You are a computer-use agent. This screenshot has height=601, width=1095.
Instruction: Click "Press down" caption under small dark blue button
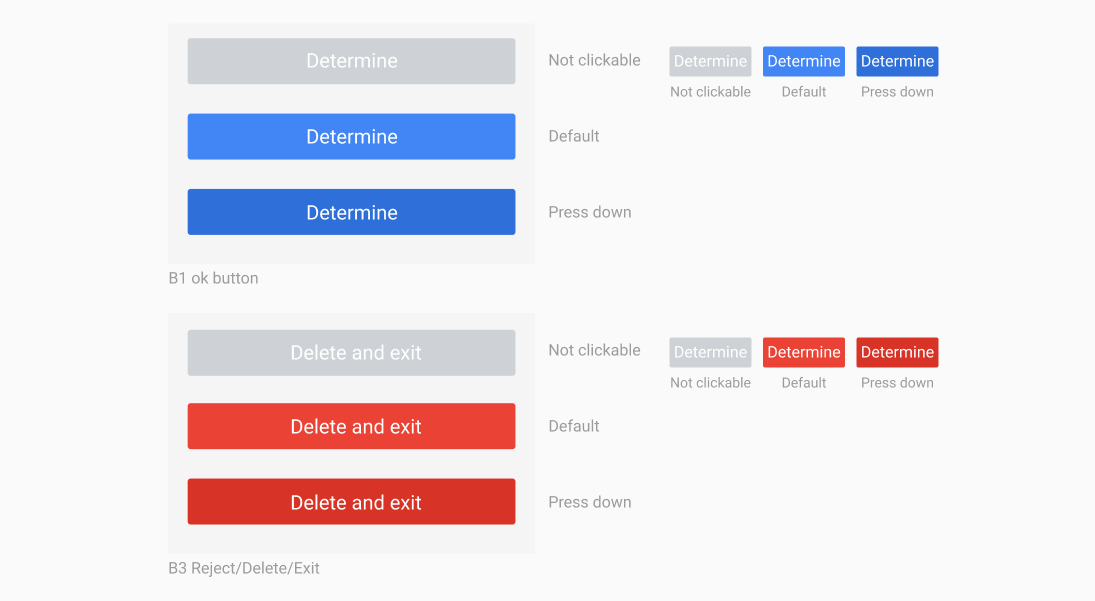[x=897, y=92]
